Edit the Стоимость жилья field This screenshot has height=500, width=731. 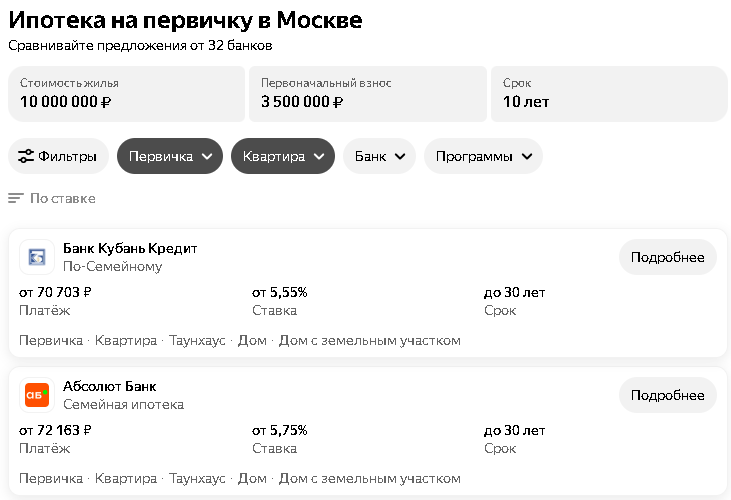[126, 94]
